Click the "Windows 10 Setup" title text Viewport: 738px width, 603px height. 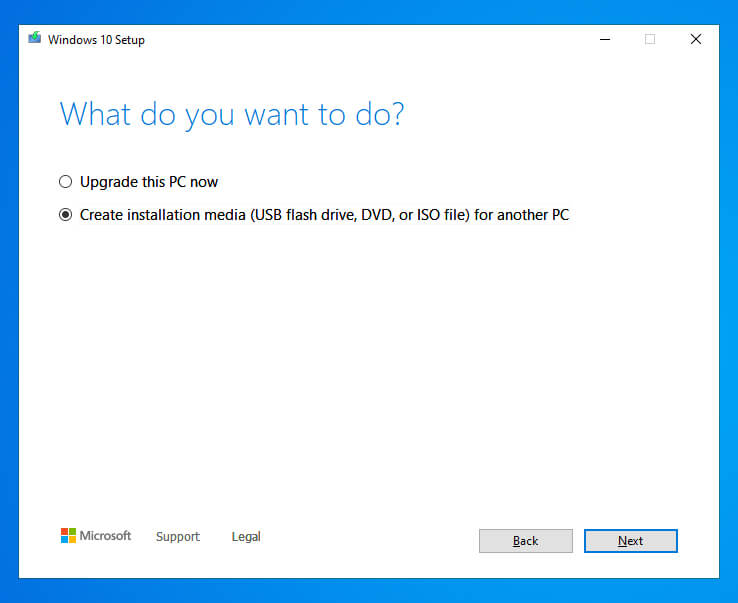[x=96, y=40]
